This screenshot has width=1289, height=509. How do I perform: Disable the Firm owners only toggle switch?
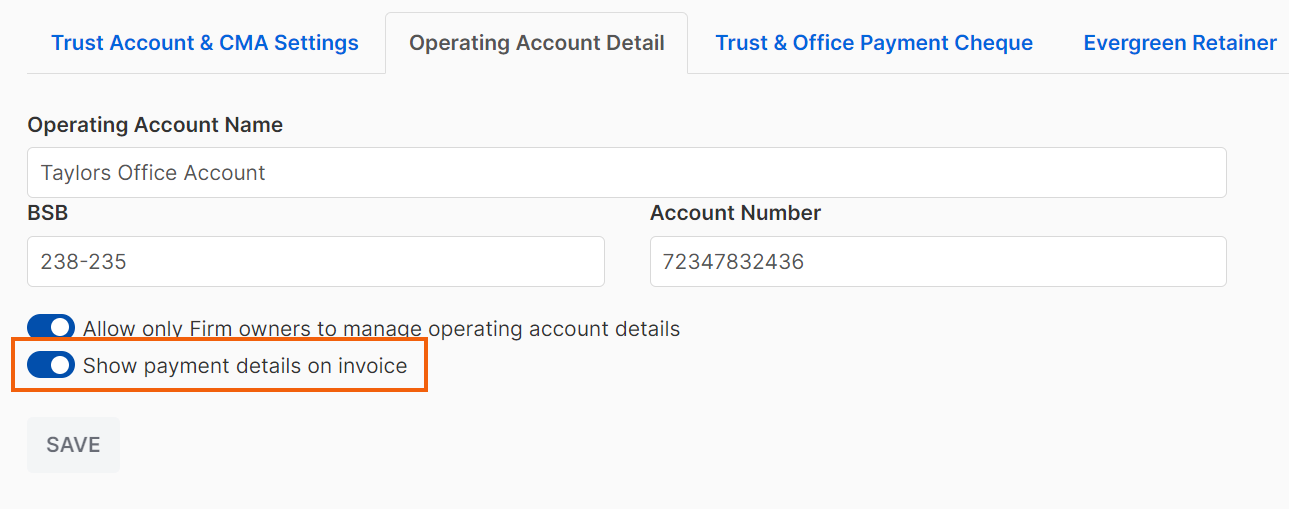pyautogui.click(x=51, y=328)
